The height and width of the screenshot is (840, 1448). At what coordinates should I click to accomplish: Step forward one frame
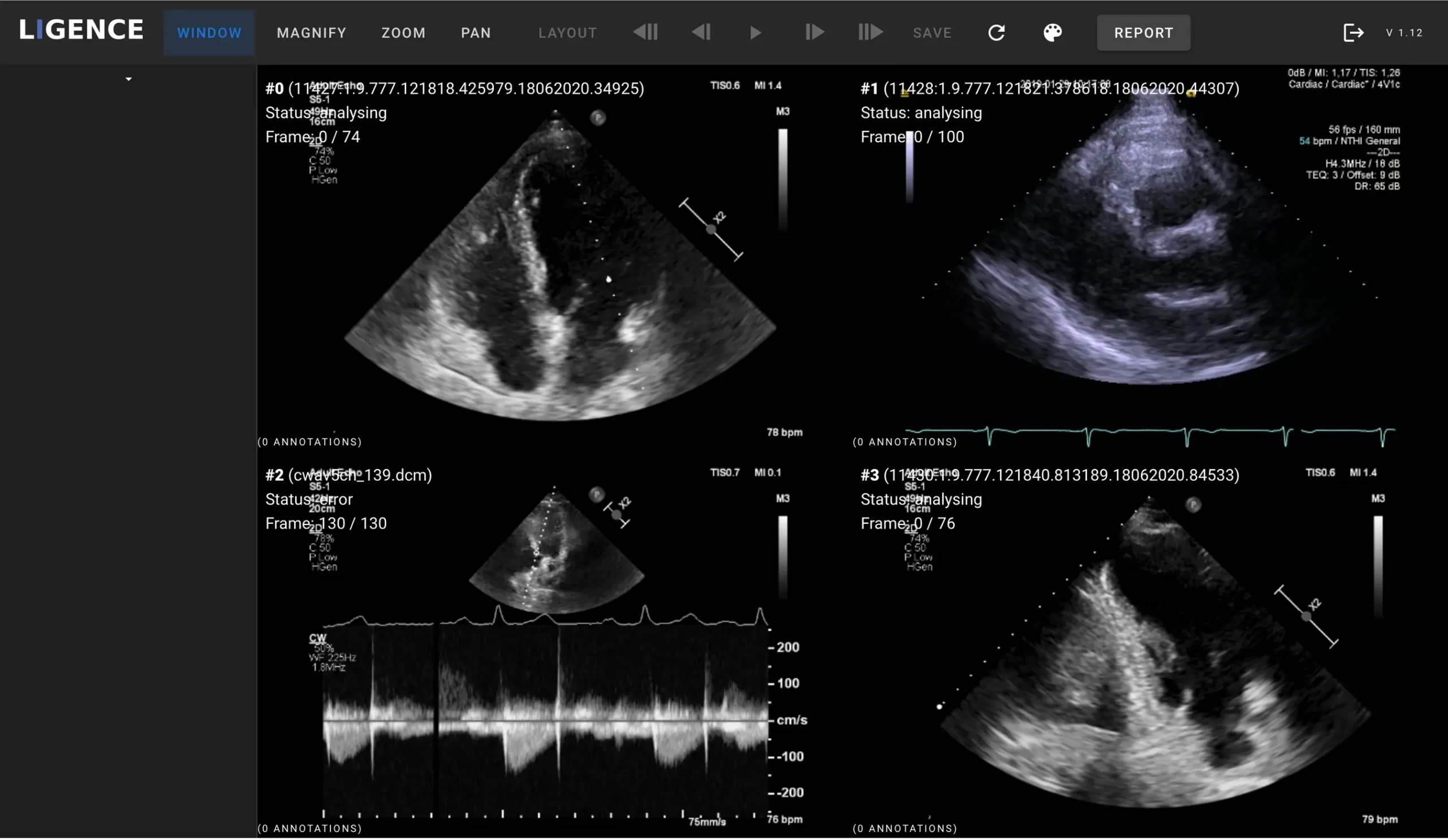(814, 32)
